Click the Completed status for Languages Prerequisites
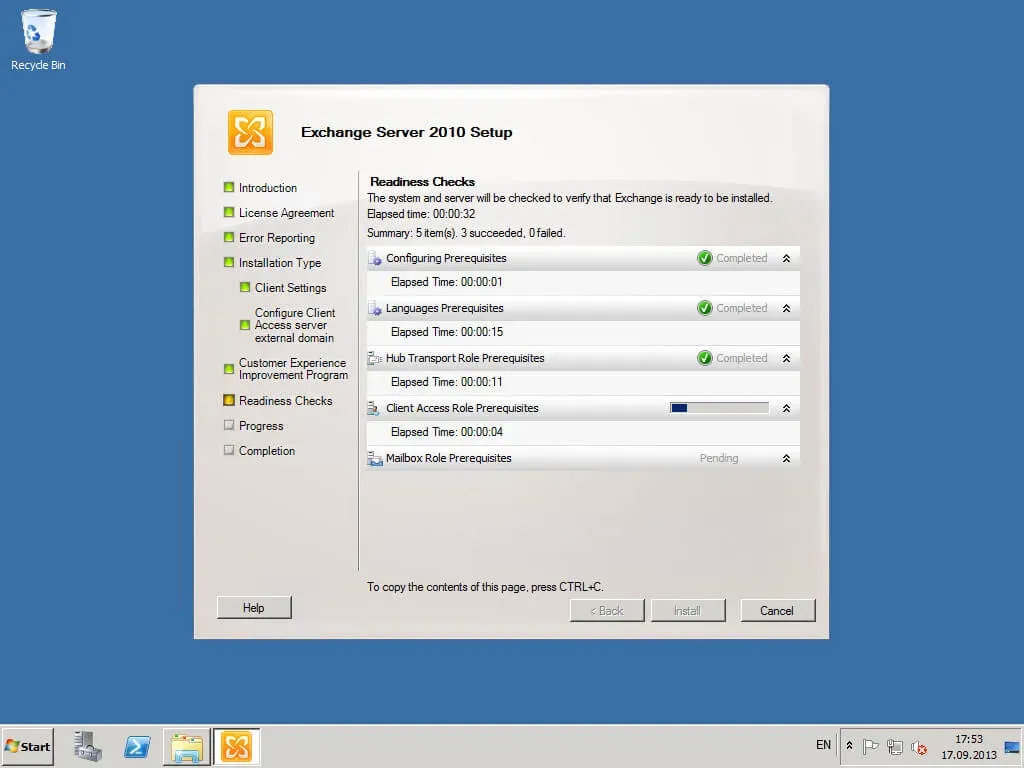The height and width of the screenshot is (768, 1024). 742,308
